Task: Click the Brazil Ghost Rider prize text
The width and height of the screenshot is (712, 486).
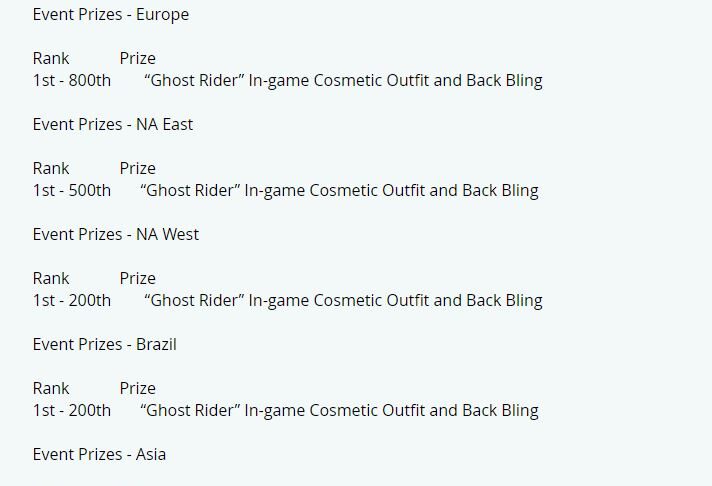Action: 339,410
